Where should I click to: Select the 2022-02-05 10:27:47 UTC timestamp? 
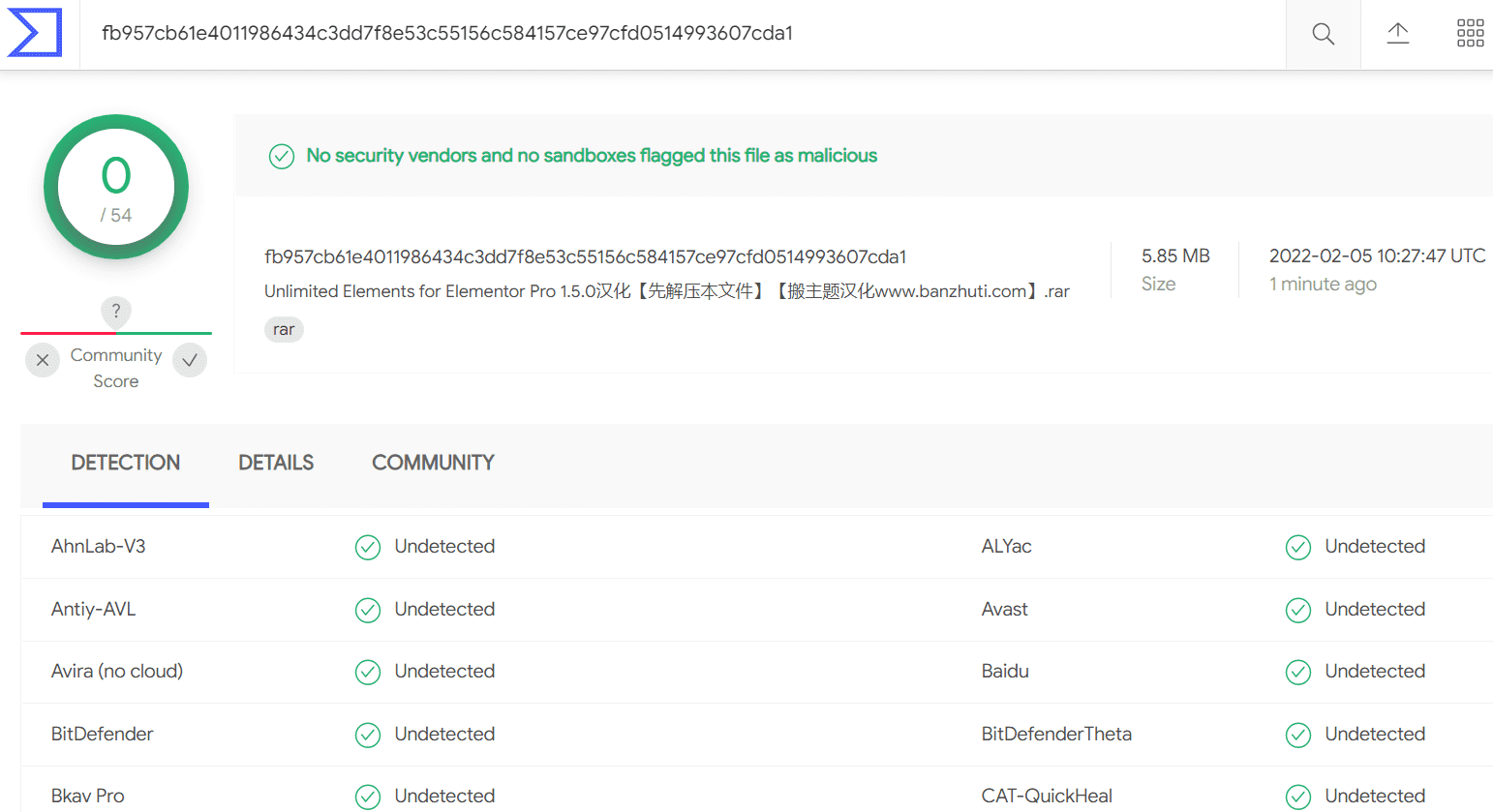(1377, 256)
